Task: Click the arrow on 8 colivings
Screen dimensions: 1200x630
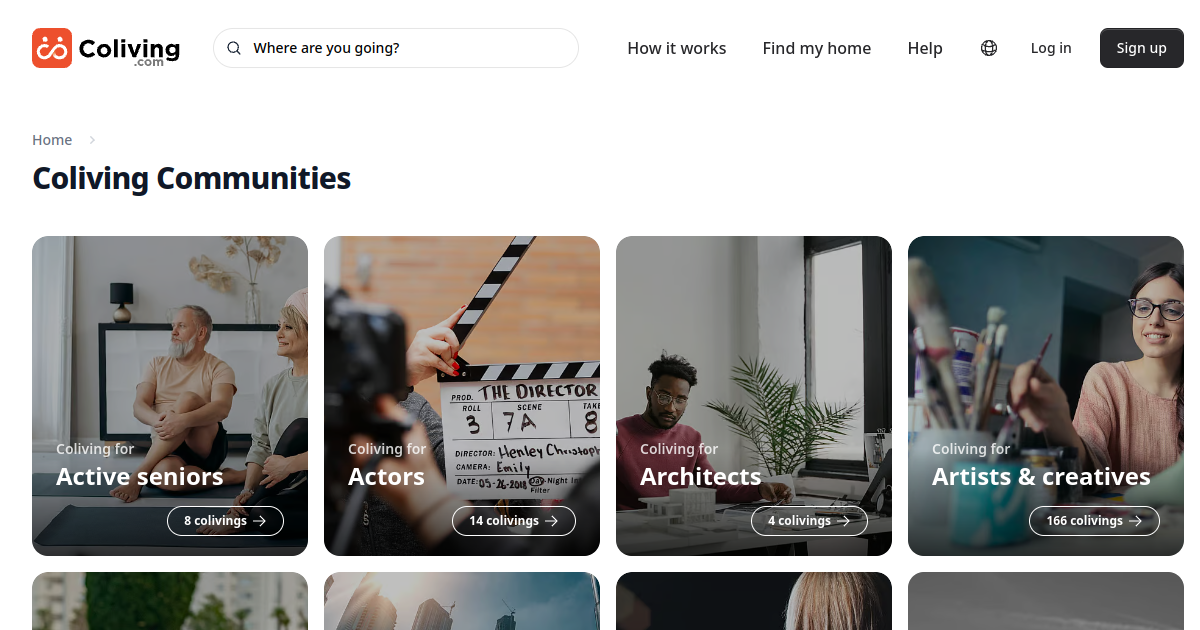Action: point(260,521)
